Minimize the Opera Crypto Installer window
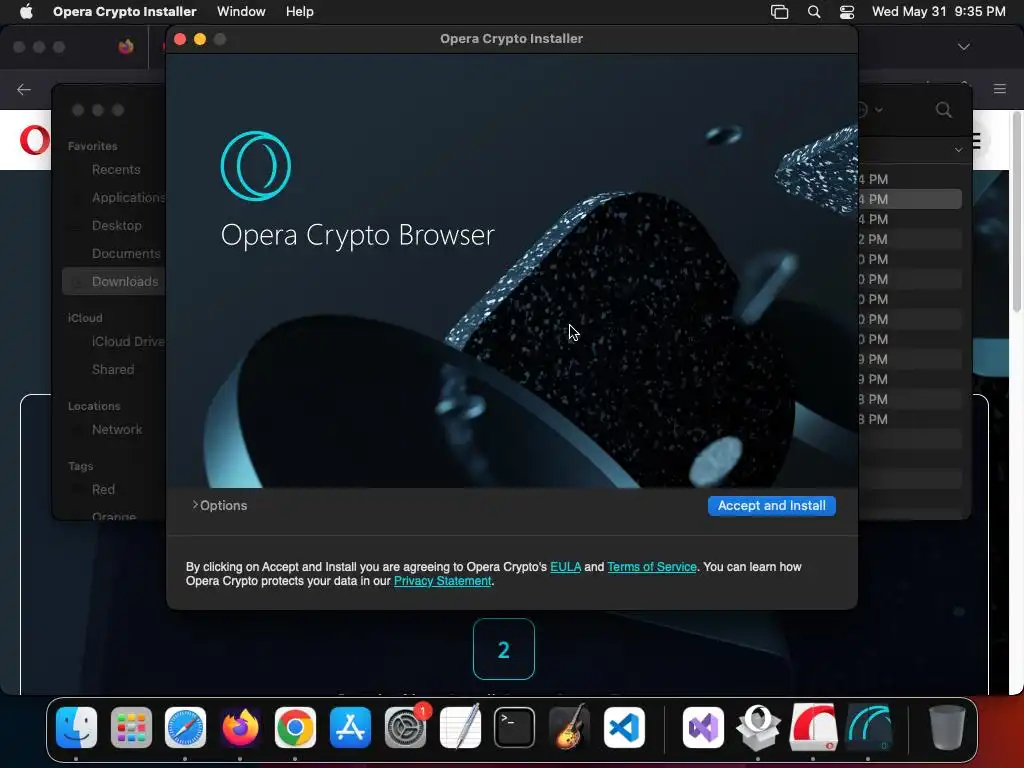The height and width of the screenshot is (768, 1024). click(200, 39)
